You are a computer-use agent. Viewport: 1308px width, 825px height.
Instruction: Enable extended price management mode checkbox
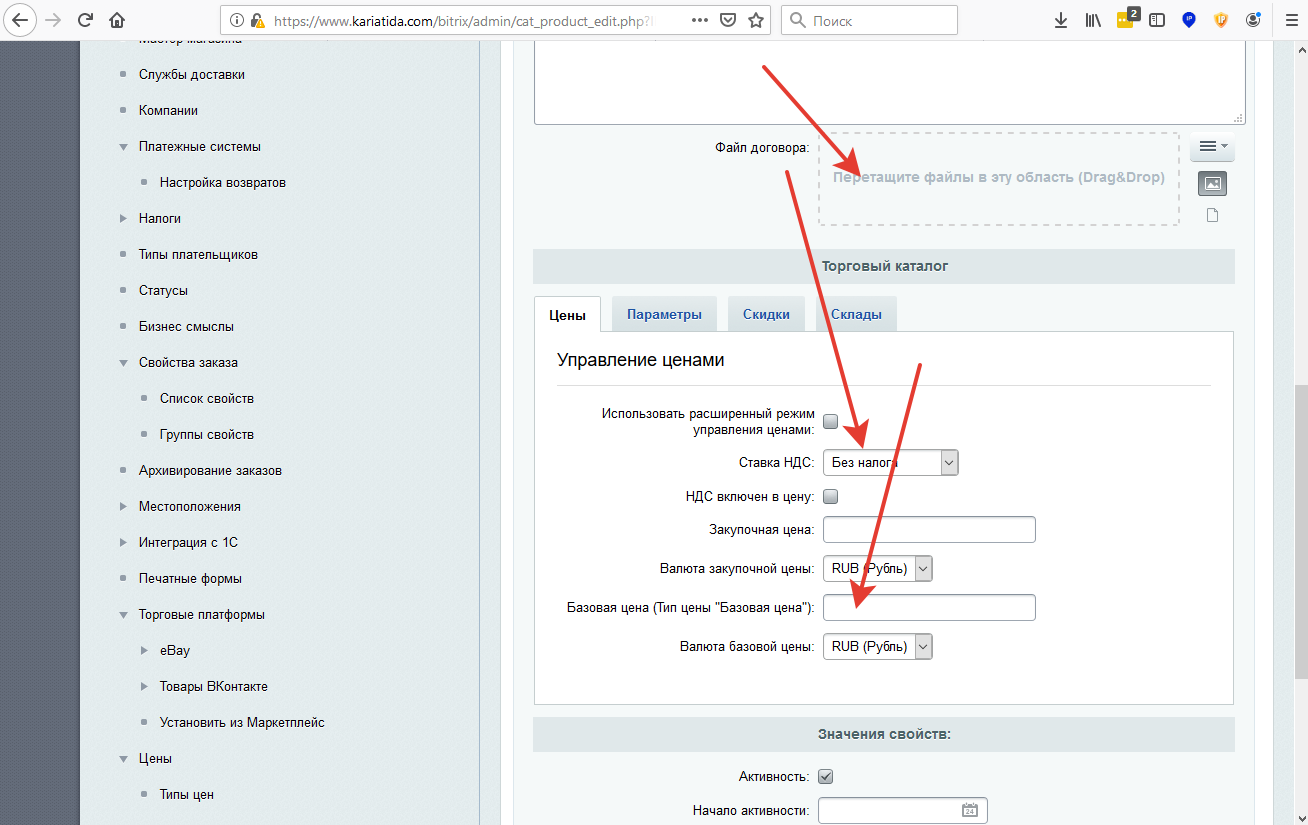pos(830,422)
